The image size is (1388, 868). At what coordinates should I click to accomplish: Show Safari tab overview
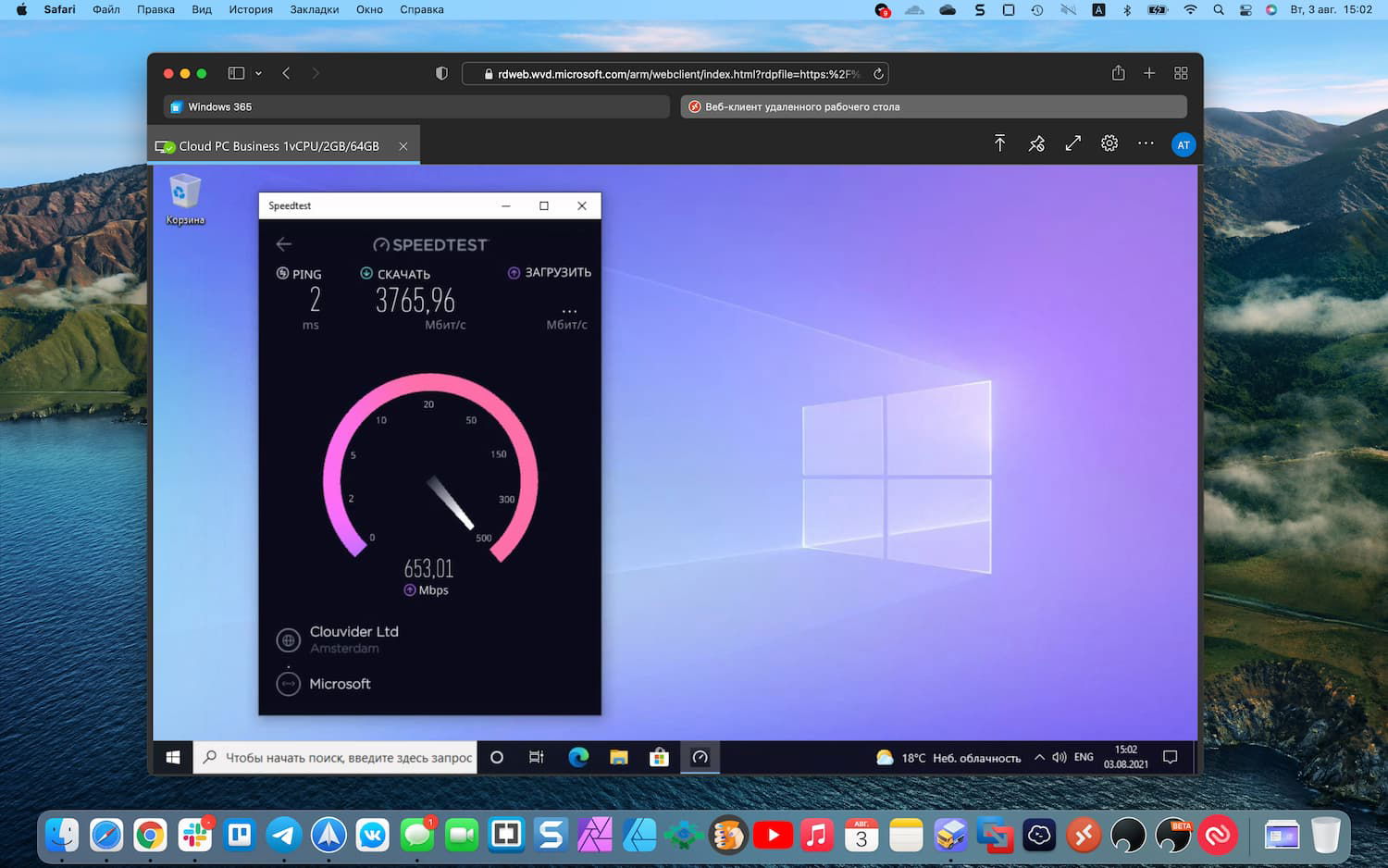pyautogui.click(x=1181, y=73)
